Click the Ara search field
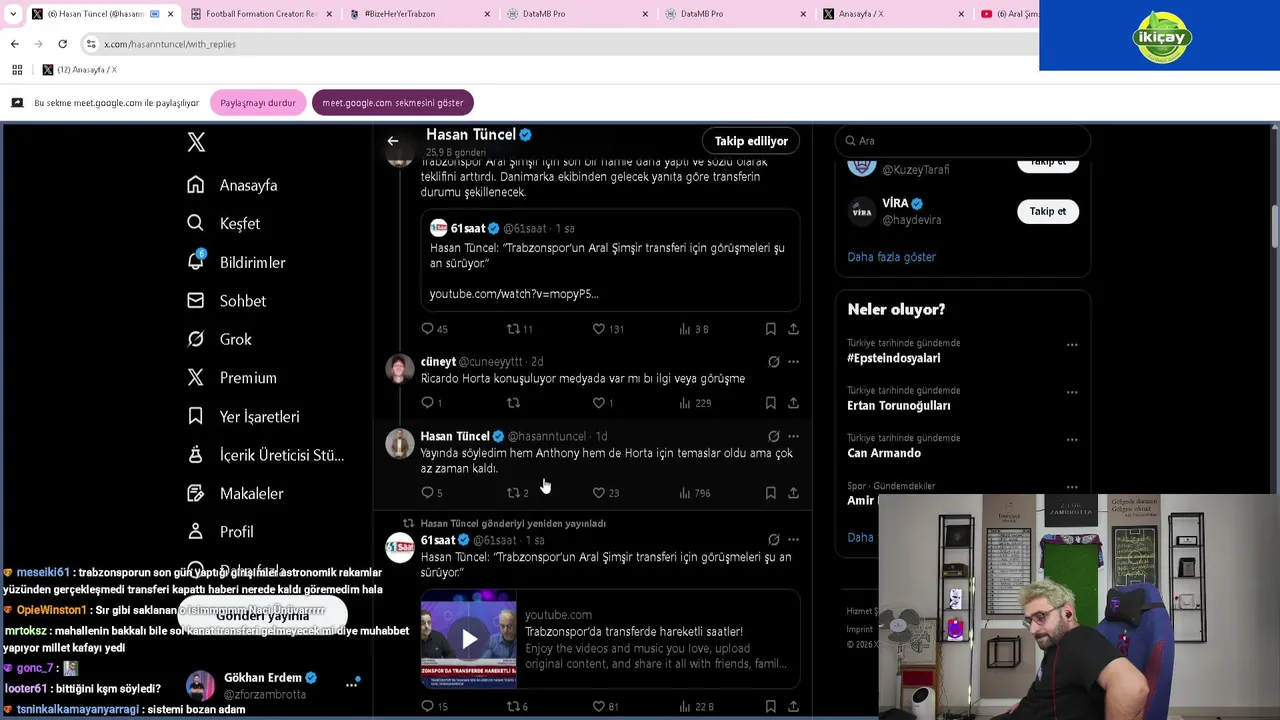 [962, 141]
